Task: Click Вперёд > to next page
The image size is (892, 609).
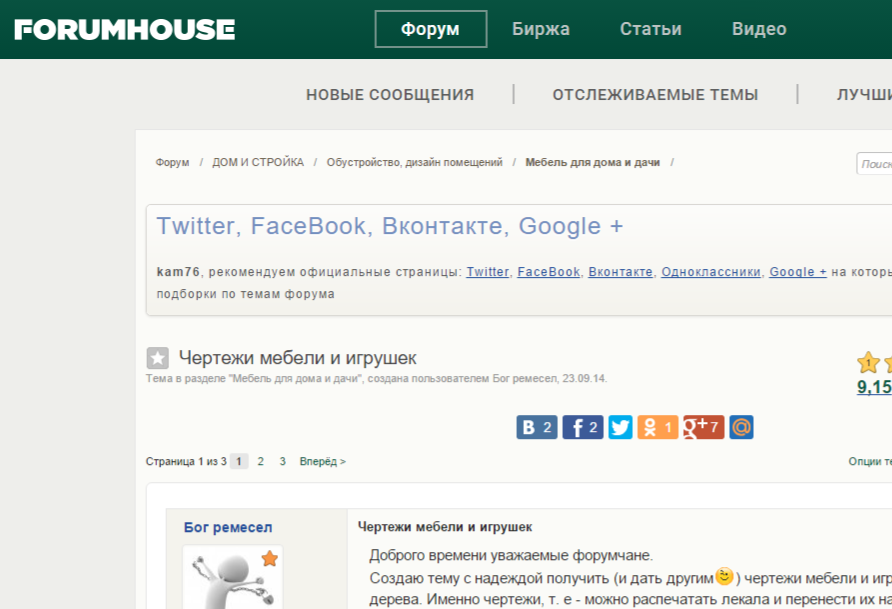Action: (323, 461)
